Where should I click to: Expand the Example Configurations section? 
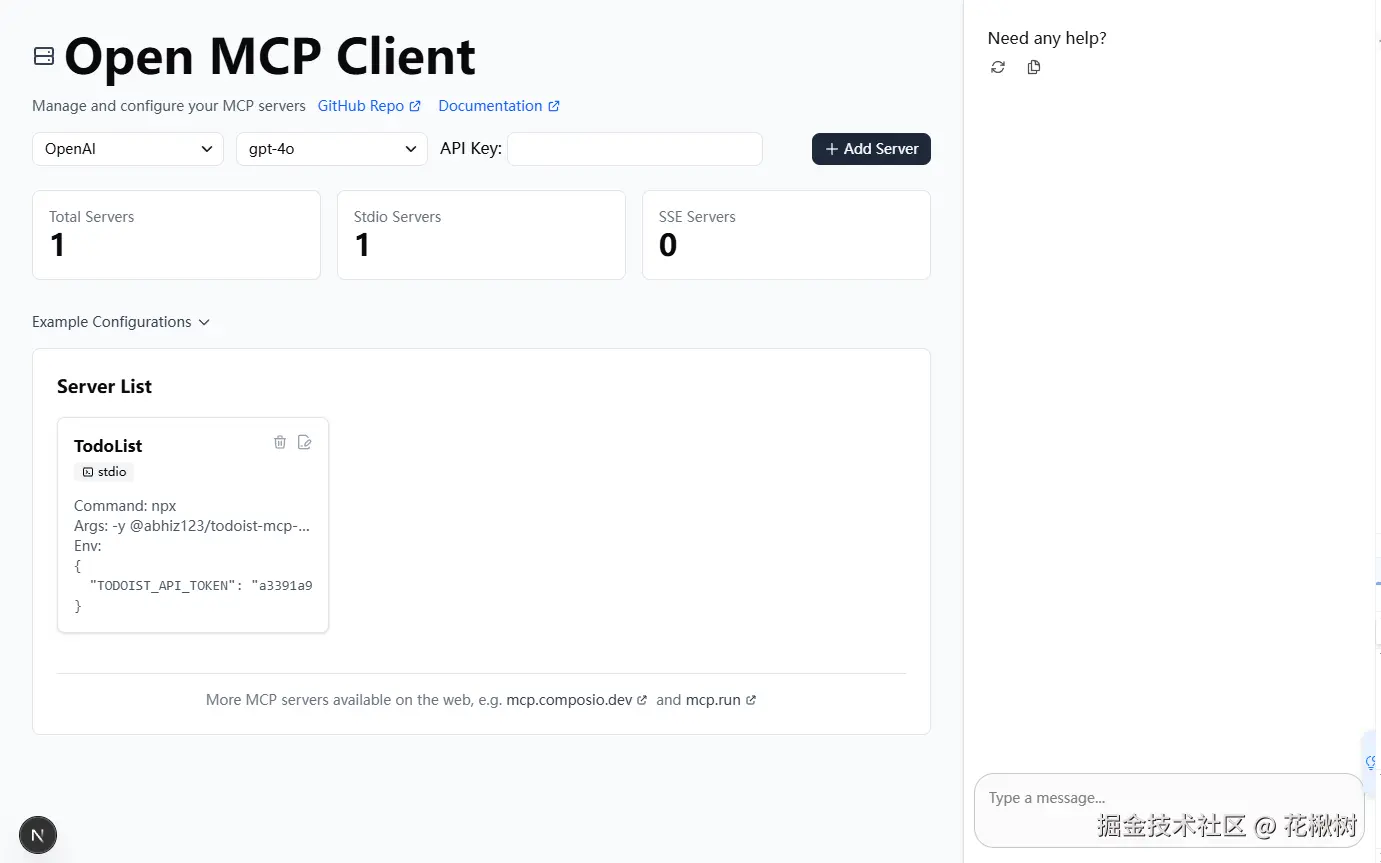121,322
